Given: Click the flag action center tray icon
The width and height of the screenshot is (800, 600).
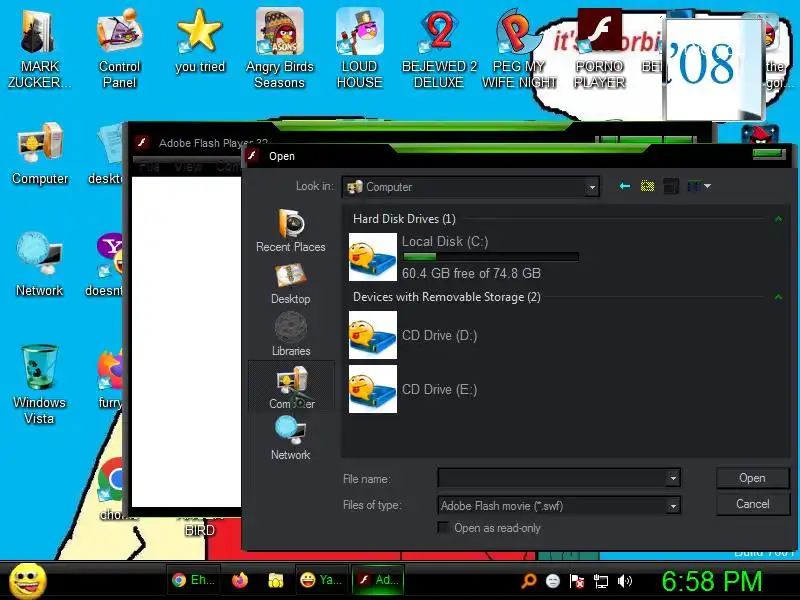Looking at the screenshot, I should click(577, 581).
